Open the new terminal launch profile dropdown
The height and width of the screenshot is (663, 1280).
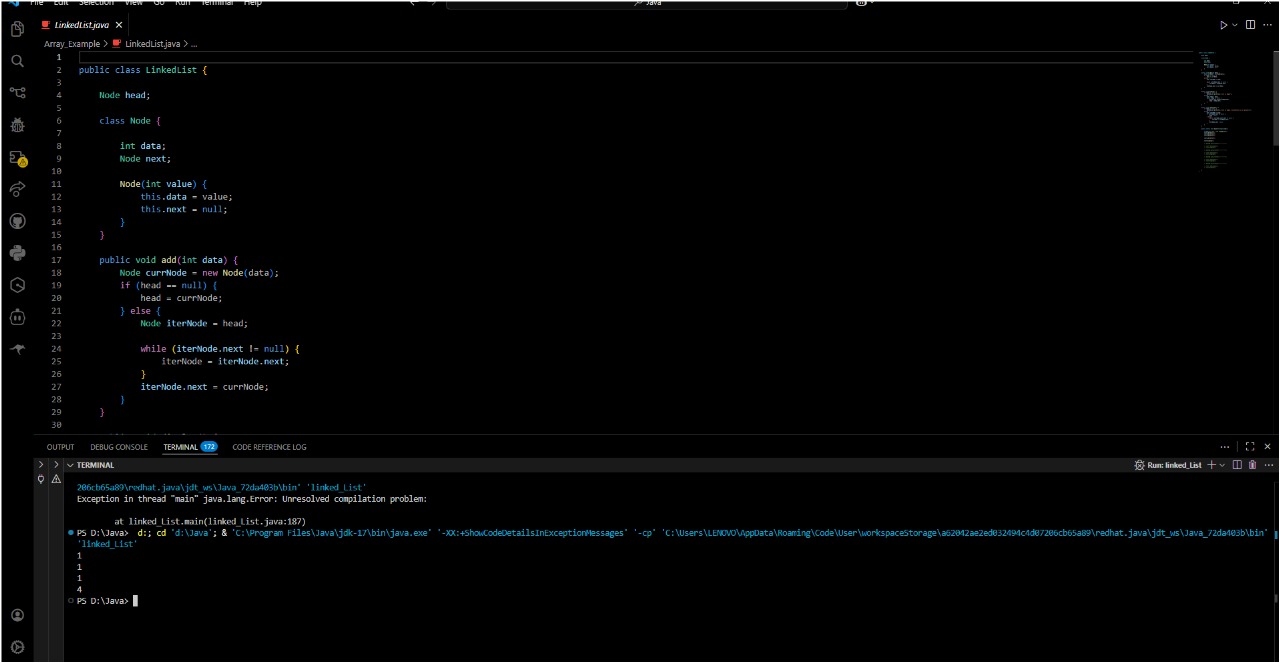click(x=1223, y=465)
